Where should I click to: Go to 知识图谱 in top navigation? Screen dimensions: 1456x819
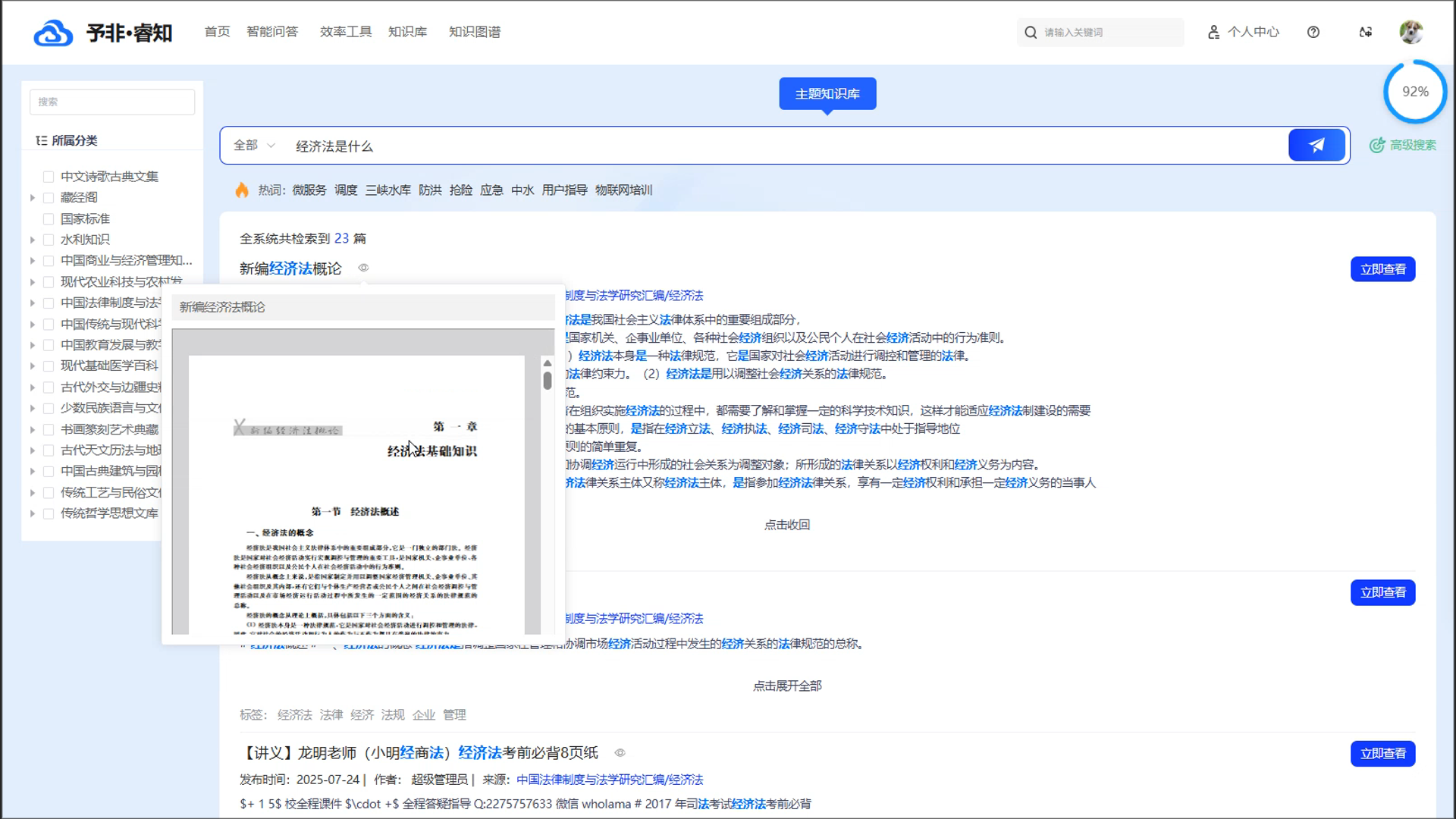[x=474, y=32]
